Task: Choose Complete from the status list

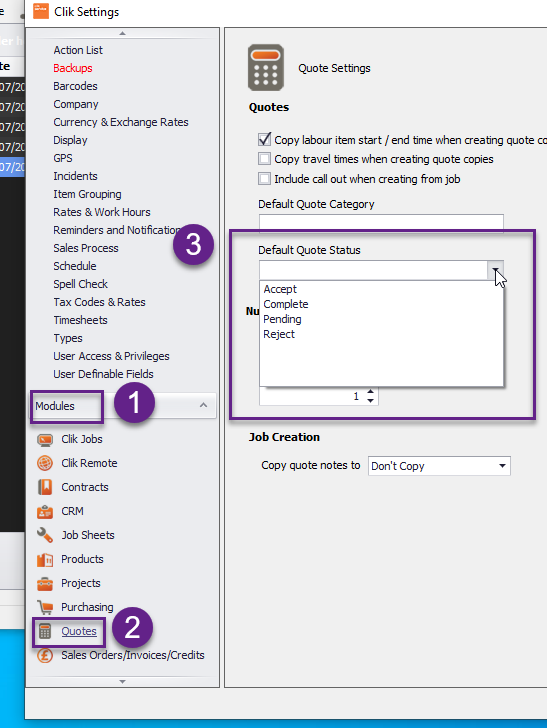Action: pyautogui.click(x=286, y=304)
